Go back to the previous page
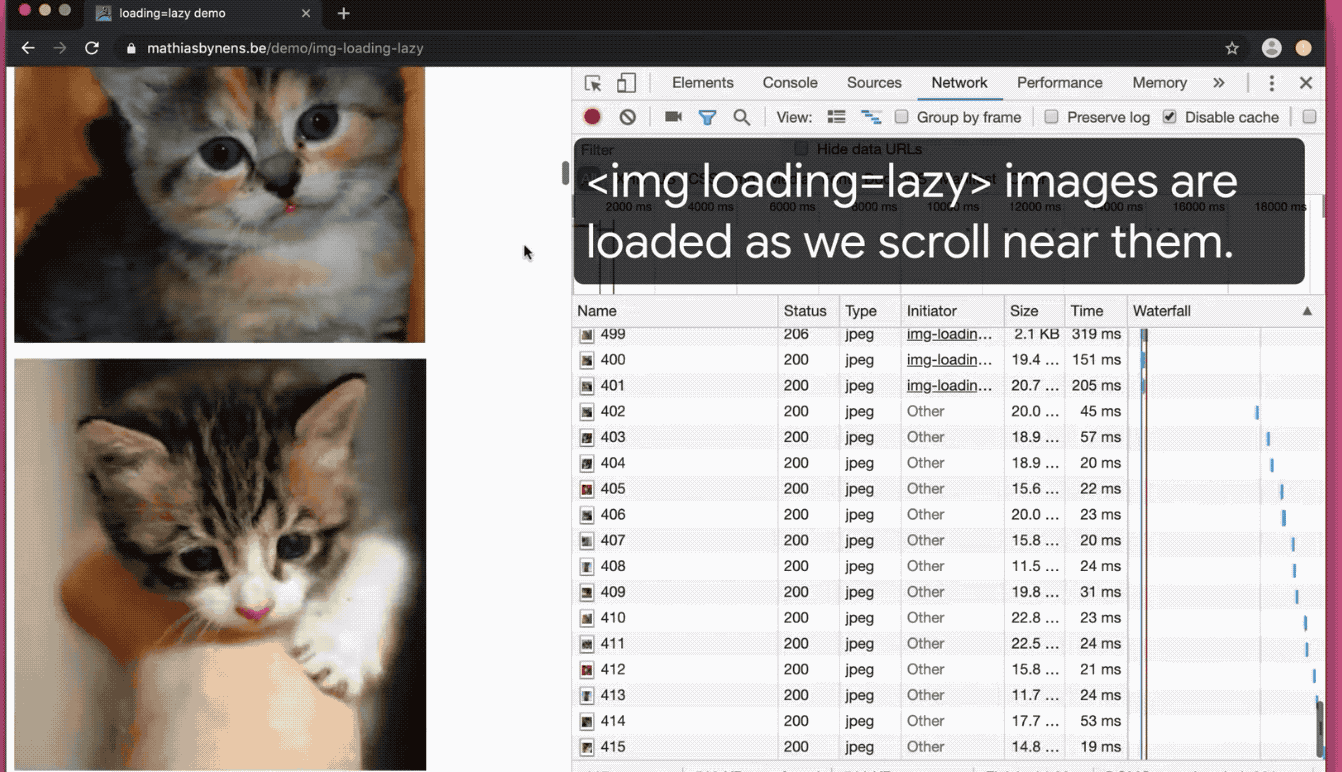Image resolution: width=1342 pixels, height=772 pixels. [x=28, y=48]
